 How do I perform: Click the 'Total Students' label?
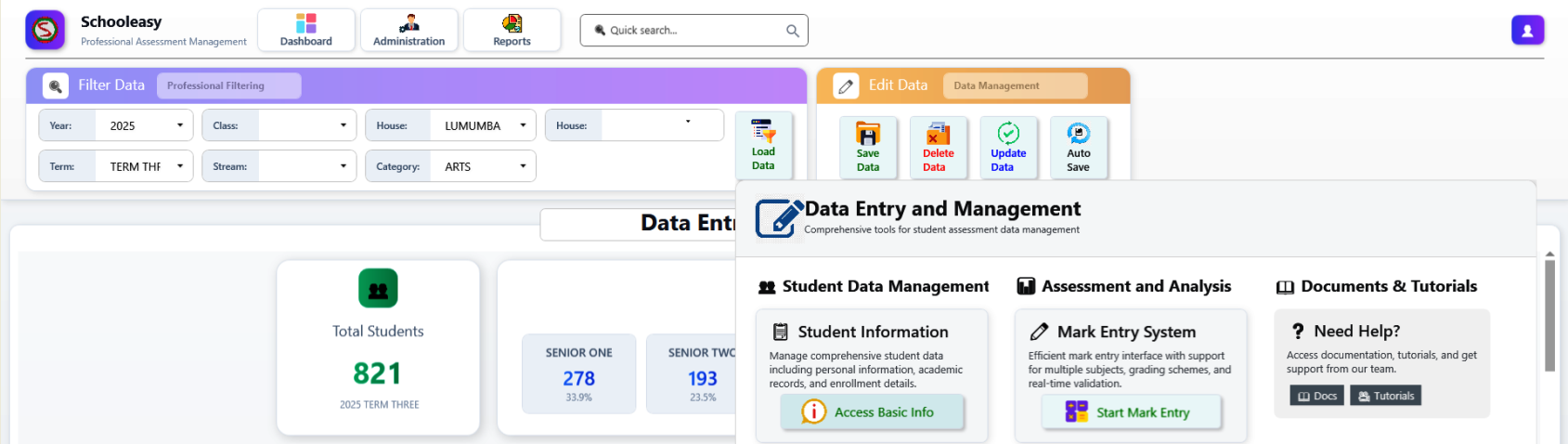378,332
